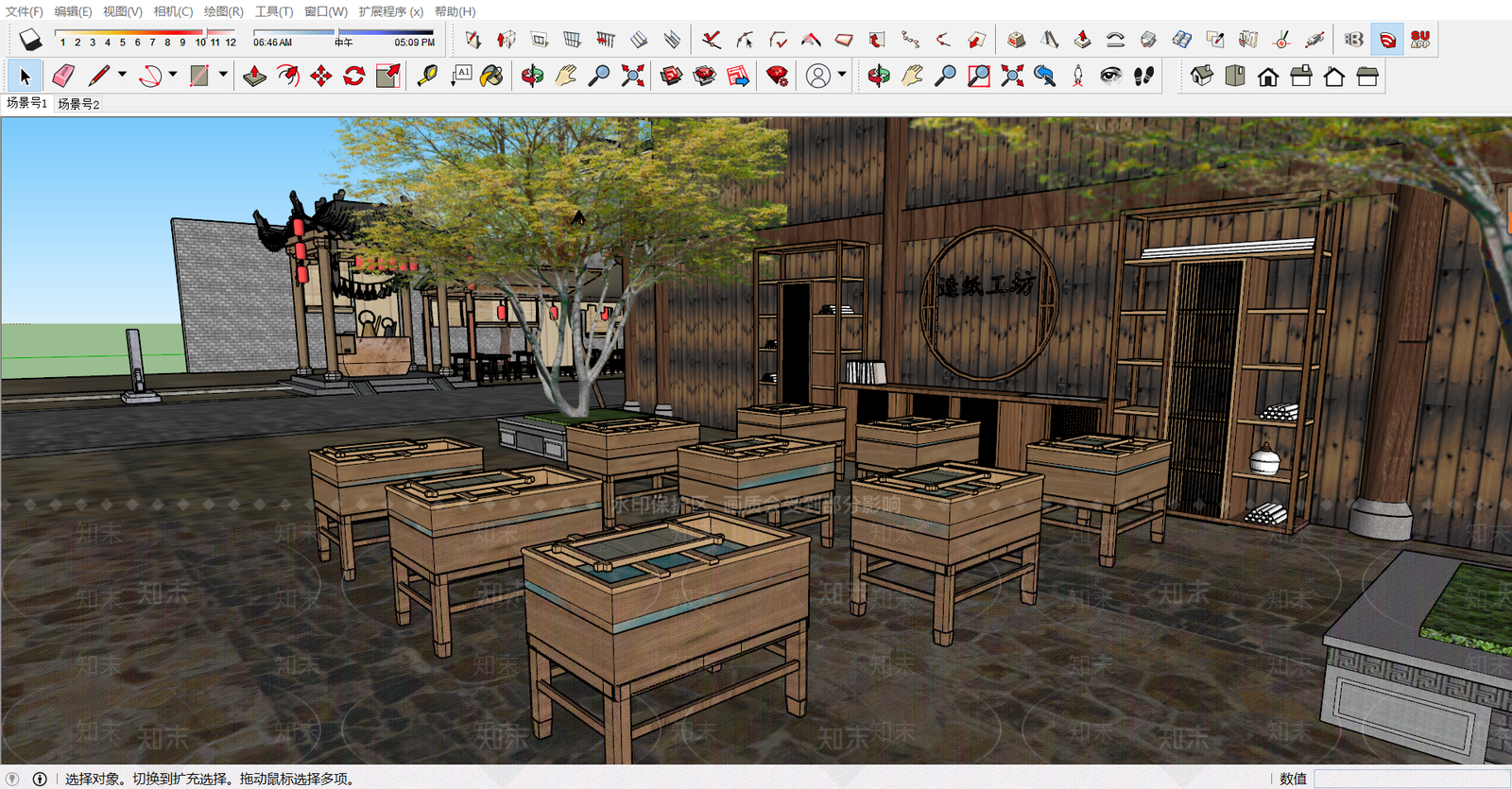This screenshot has width=1512, height=789.
Task: Open the account profile dropdown arrow
Action: [x=842, y=75]
